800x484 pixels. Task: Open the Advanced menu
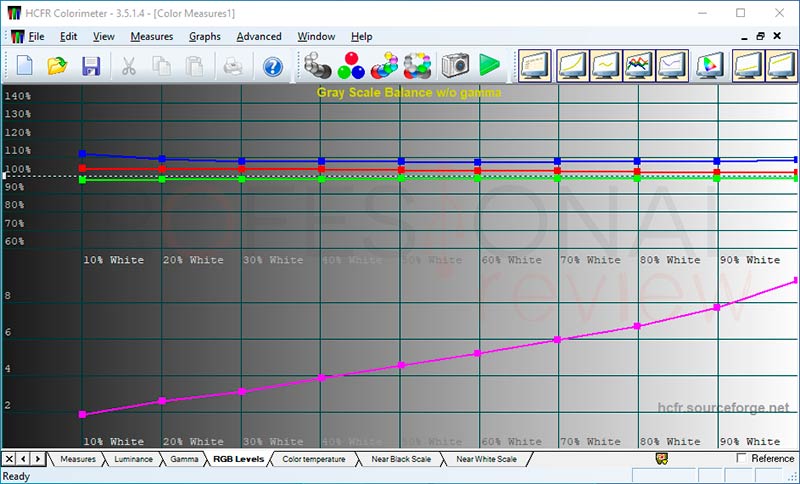point(259,37)
